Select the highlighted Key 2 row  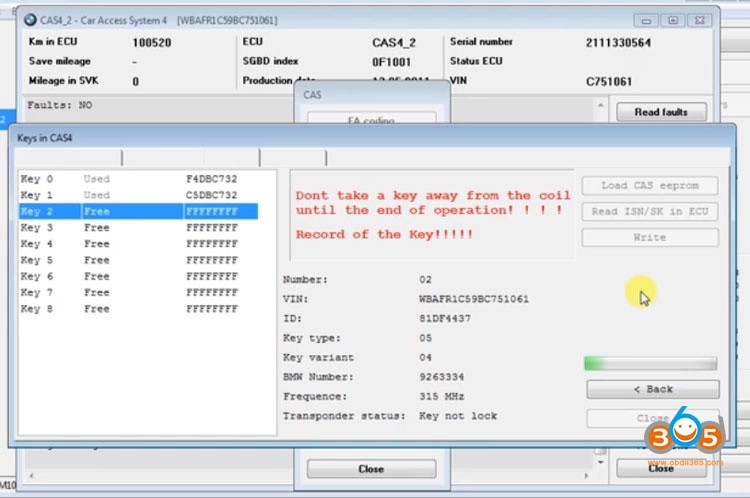139,211
